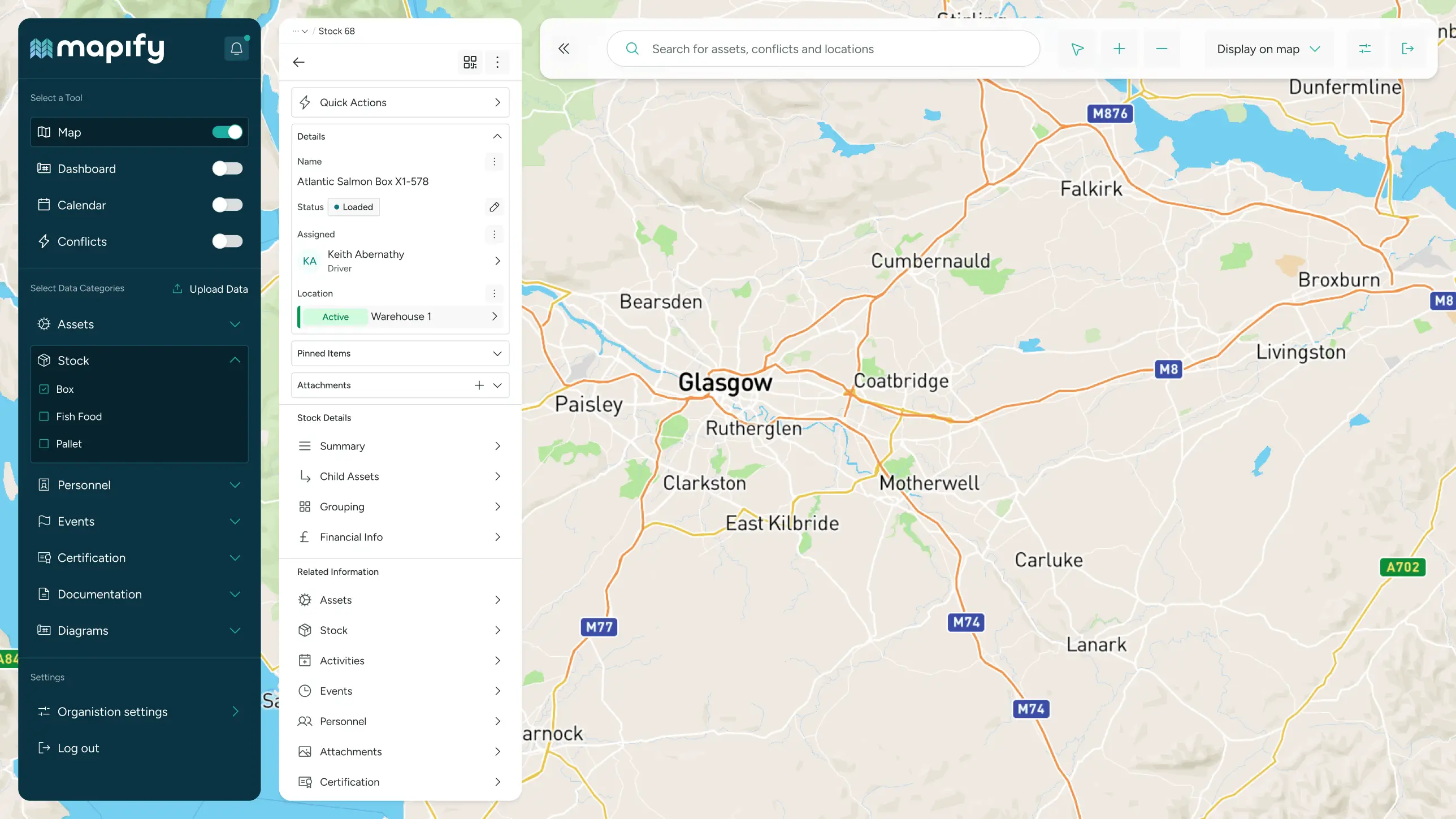Open map filter sliders icon

(x=1365, y=49)
